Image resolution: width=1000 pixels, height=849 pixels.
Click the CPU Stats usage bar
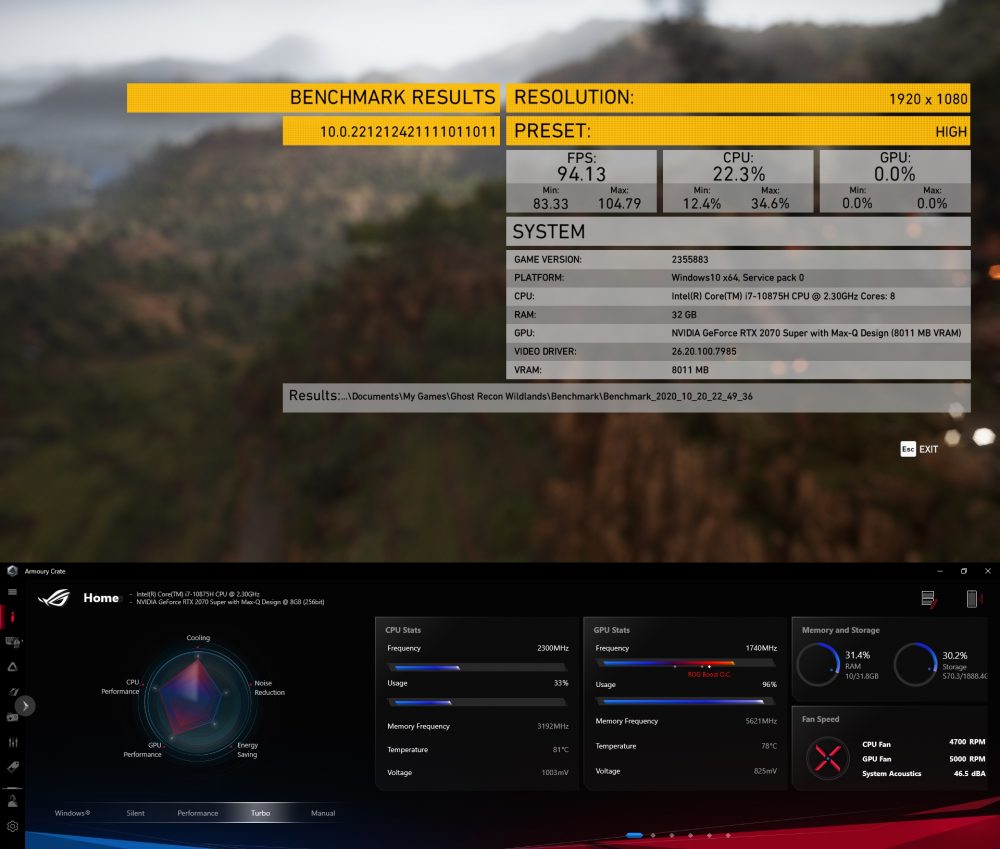[477, 702]
